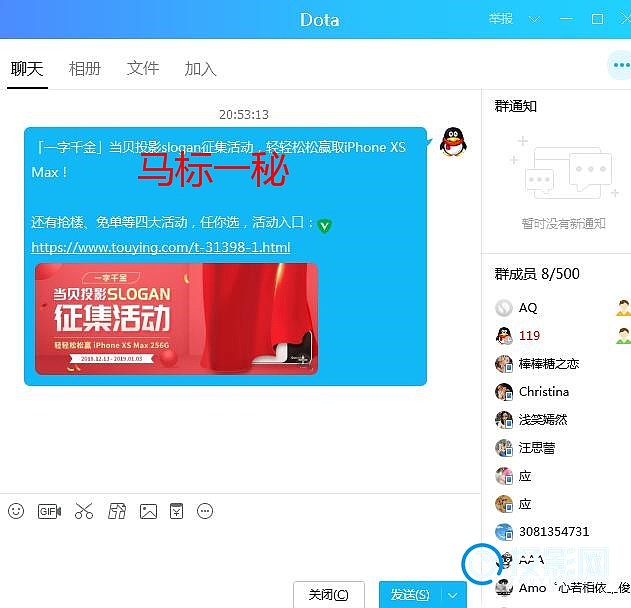Select member name 3081354731
This screenshot has width=631, height=608.
pyautogui.click(x=554, y=532)
